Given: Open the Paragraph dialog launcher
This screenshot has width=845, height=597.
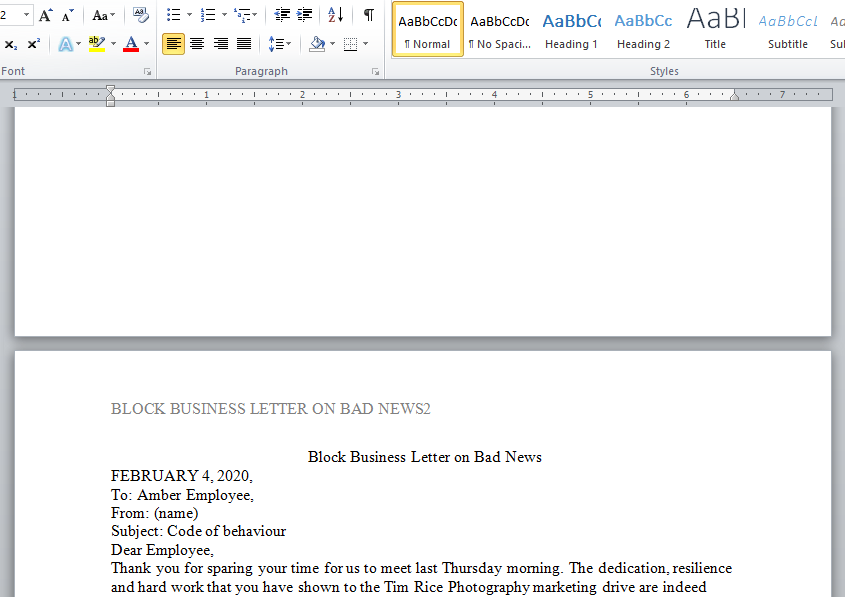Looking at the screenshot, I should (x=376, y=72).
